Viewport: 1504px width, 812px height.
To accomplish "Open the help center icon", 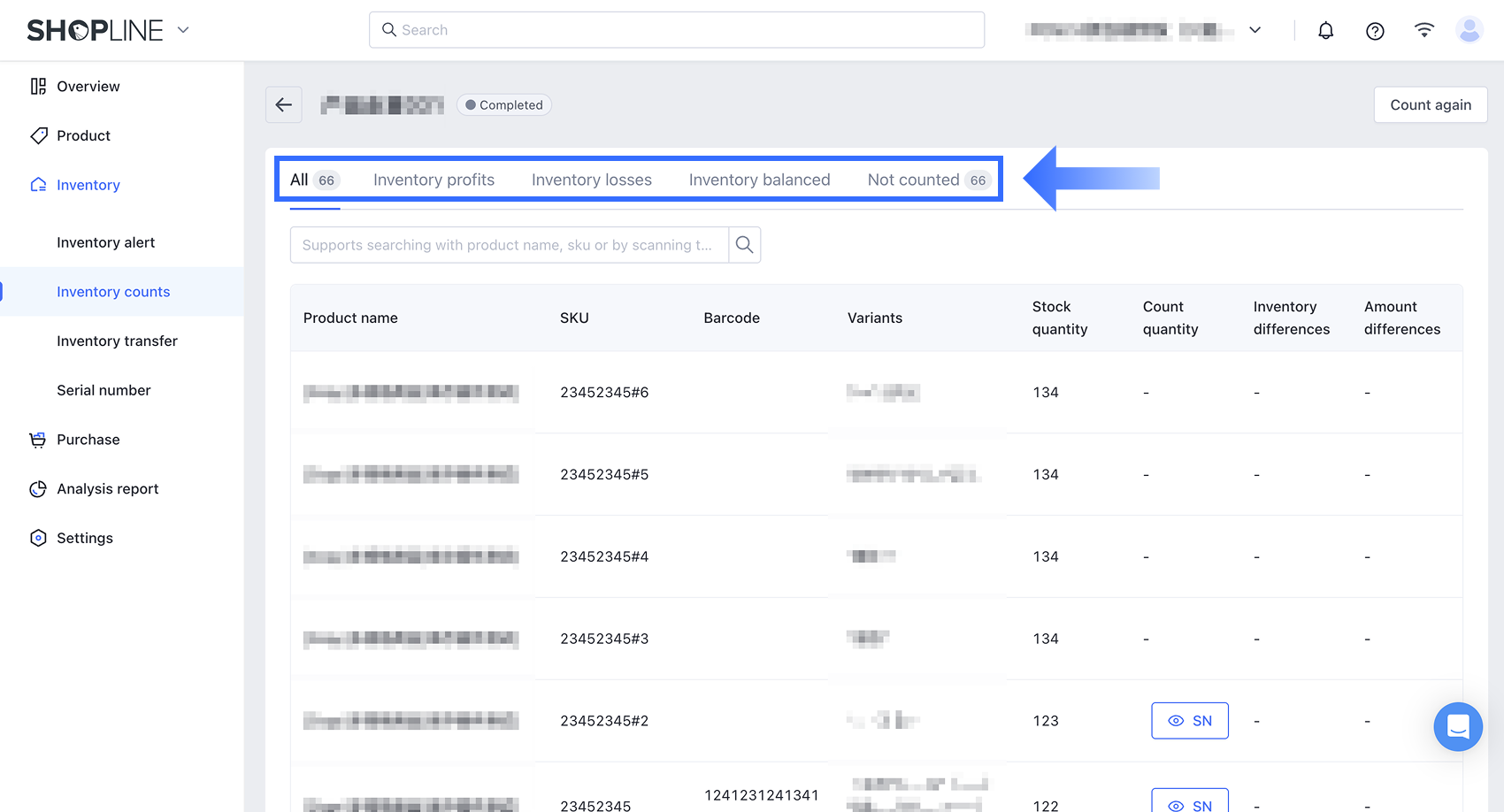I will [x=1375, y=30].
